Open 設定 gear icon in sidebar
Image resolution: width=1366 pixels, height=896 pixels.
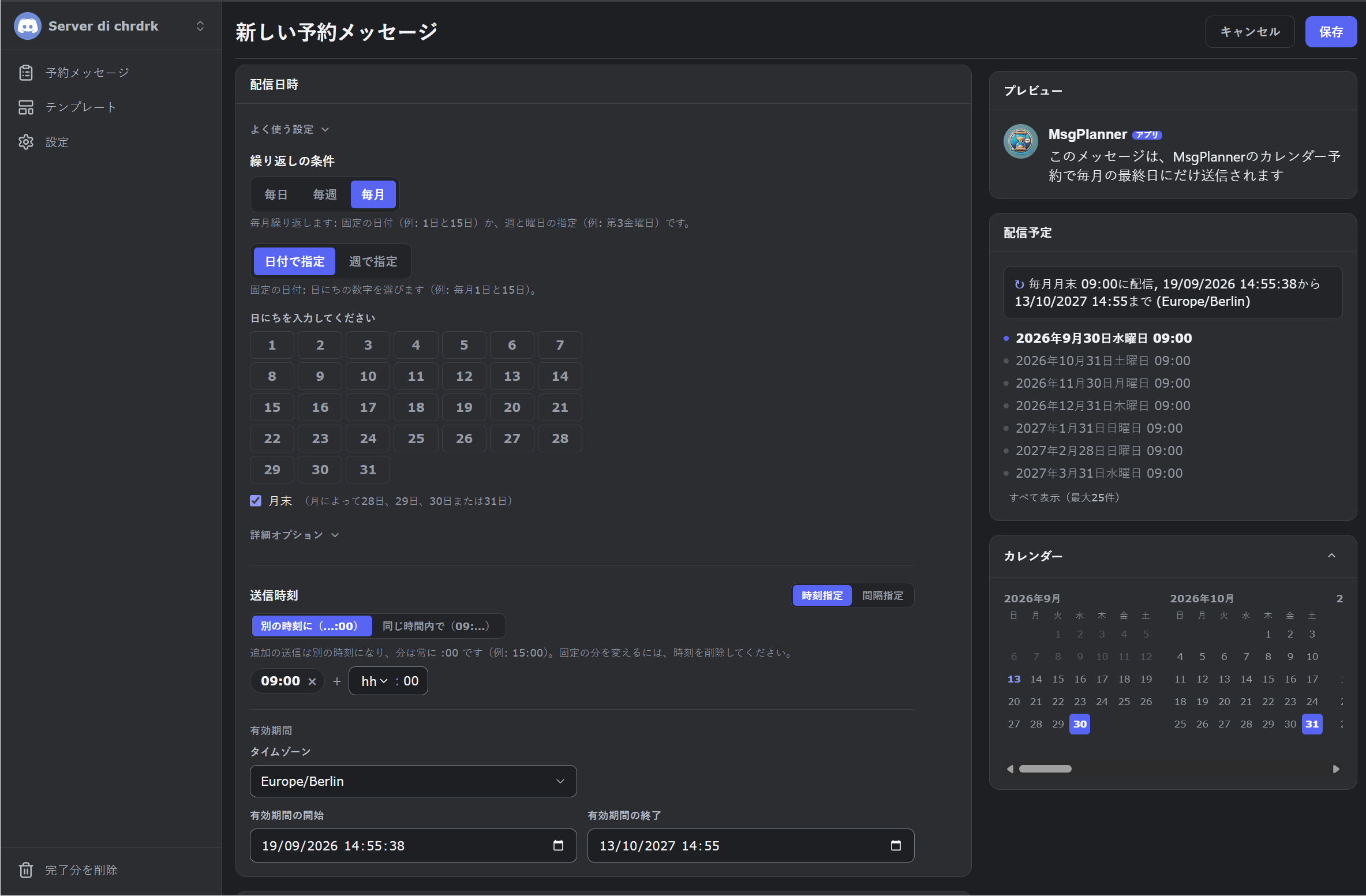[x=26, y=142]
